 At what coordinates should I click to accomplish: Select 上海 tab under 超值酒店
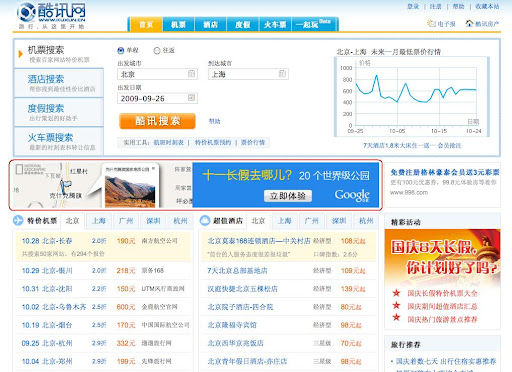[285, 221]
